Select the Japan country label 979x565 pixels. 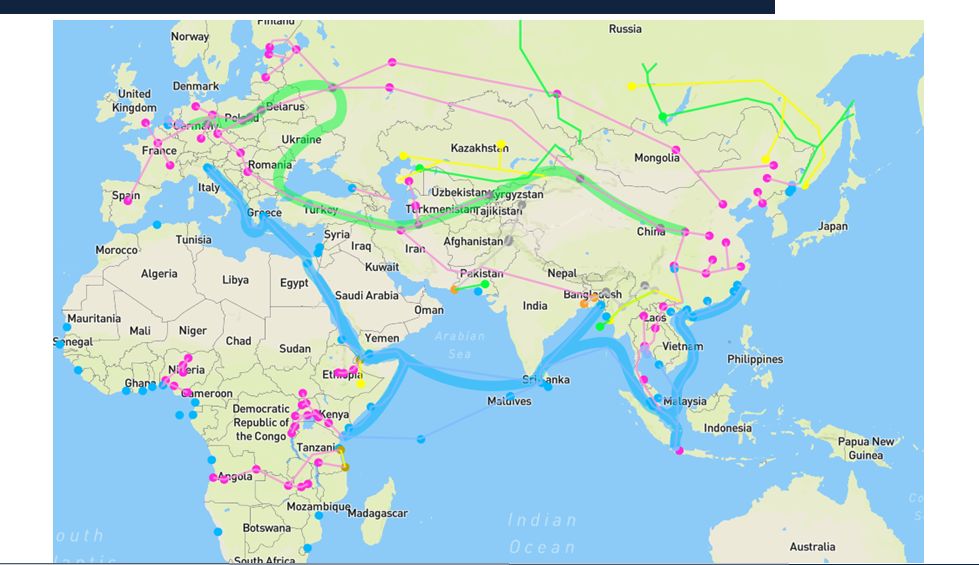[833, 226]
